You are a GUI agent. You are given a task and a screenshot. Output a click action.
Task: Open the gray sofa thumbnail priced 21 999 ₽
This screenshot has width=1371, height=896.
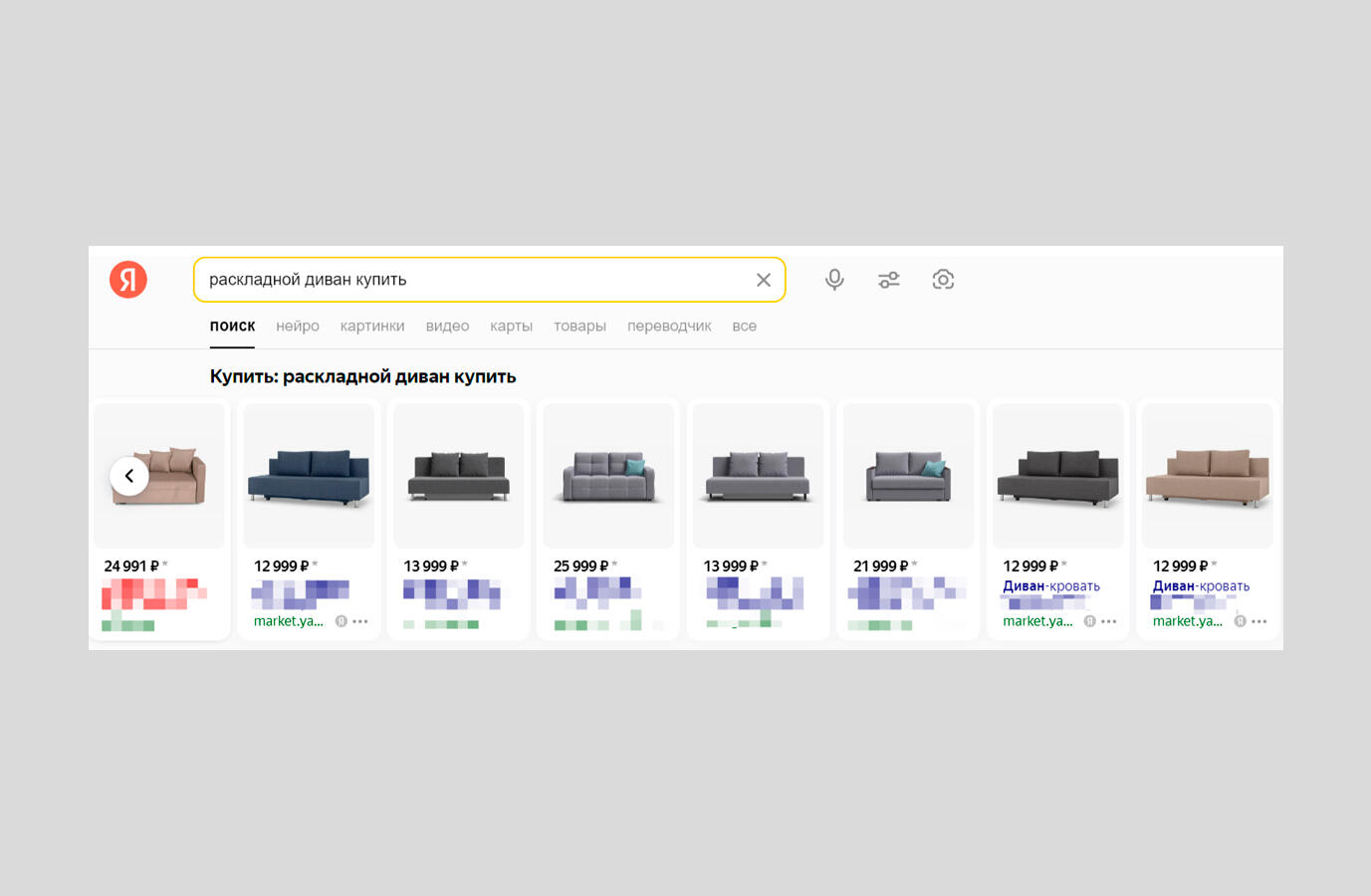(908, 476)
